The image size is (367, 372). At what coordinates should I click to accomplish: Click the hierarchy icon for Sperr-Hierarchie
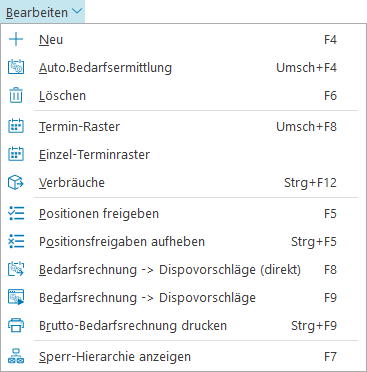tap(16, 356)
